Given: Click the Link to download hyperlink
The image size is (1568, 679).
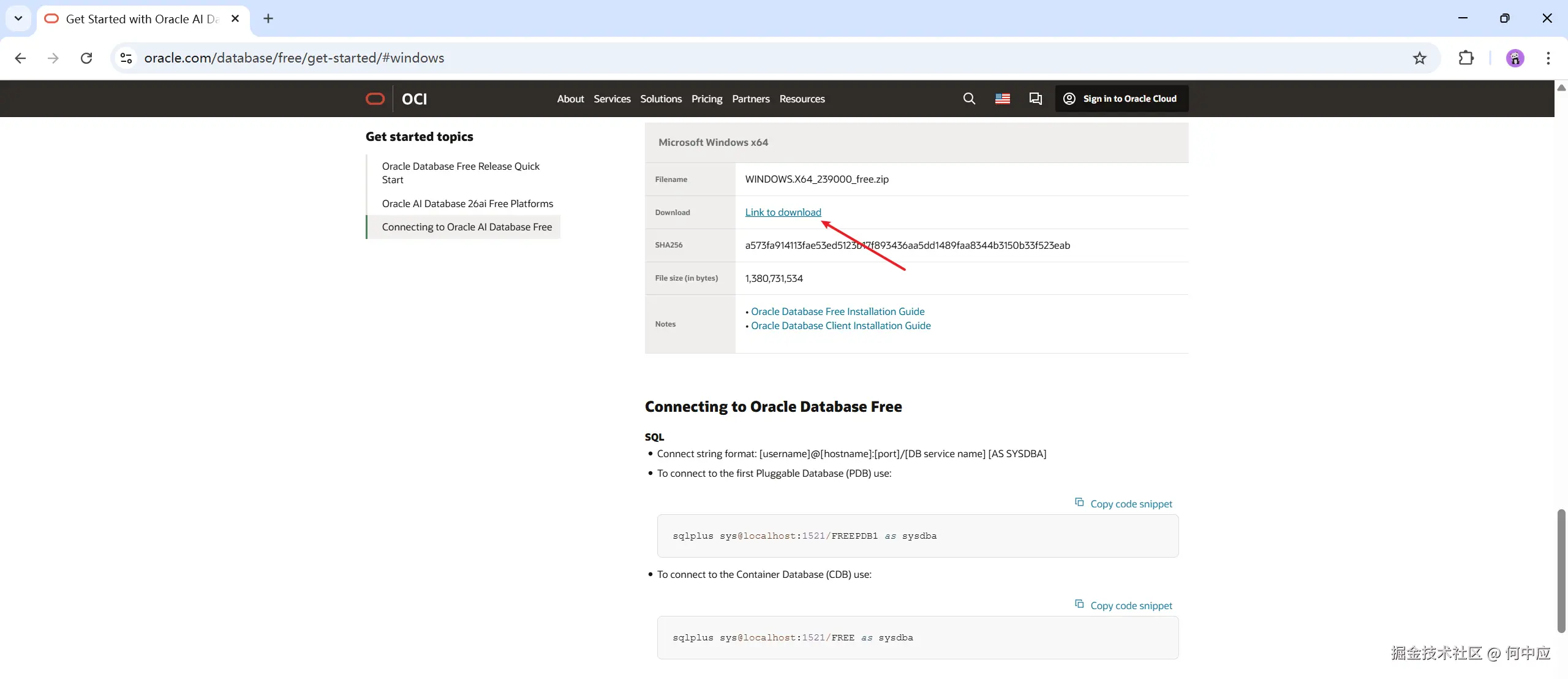Looking at the screenshot, I should (783, 212).
